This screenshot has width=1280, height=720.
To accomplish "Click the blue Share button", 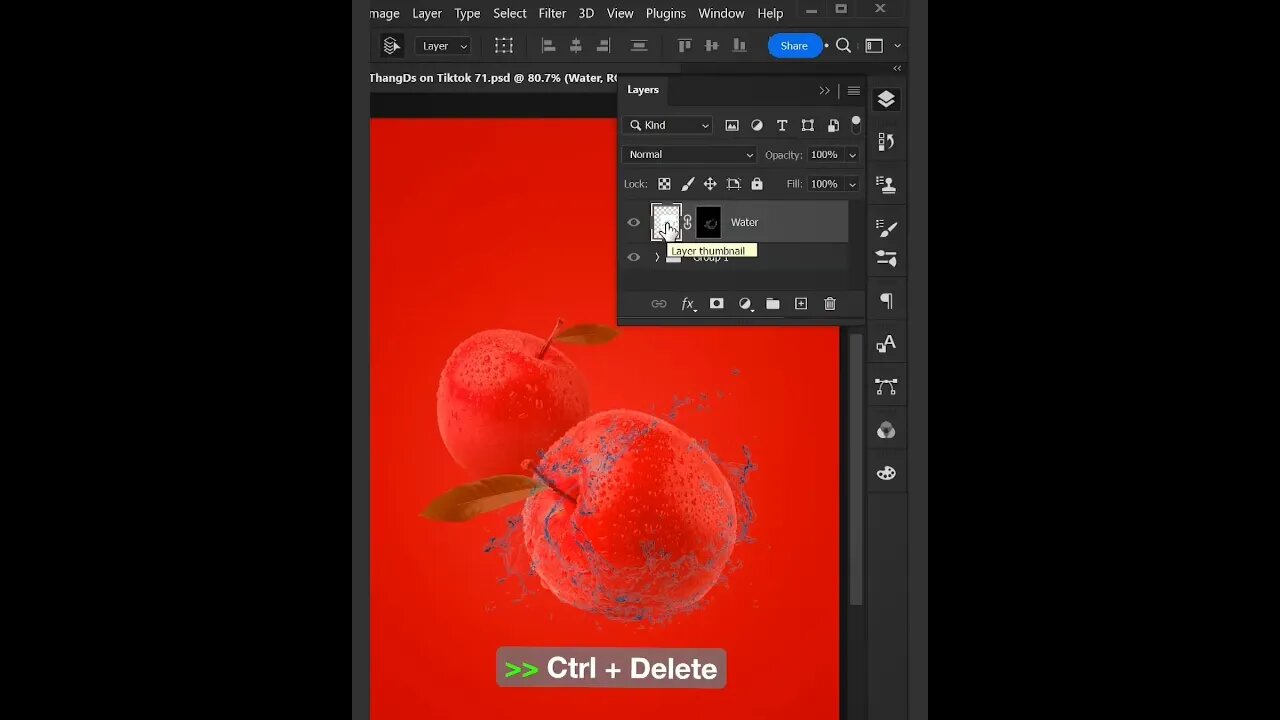I will (794, 45).
